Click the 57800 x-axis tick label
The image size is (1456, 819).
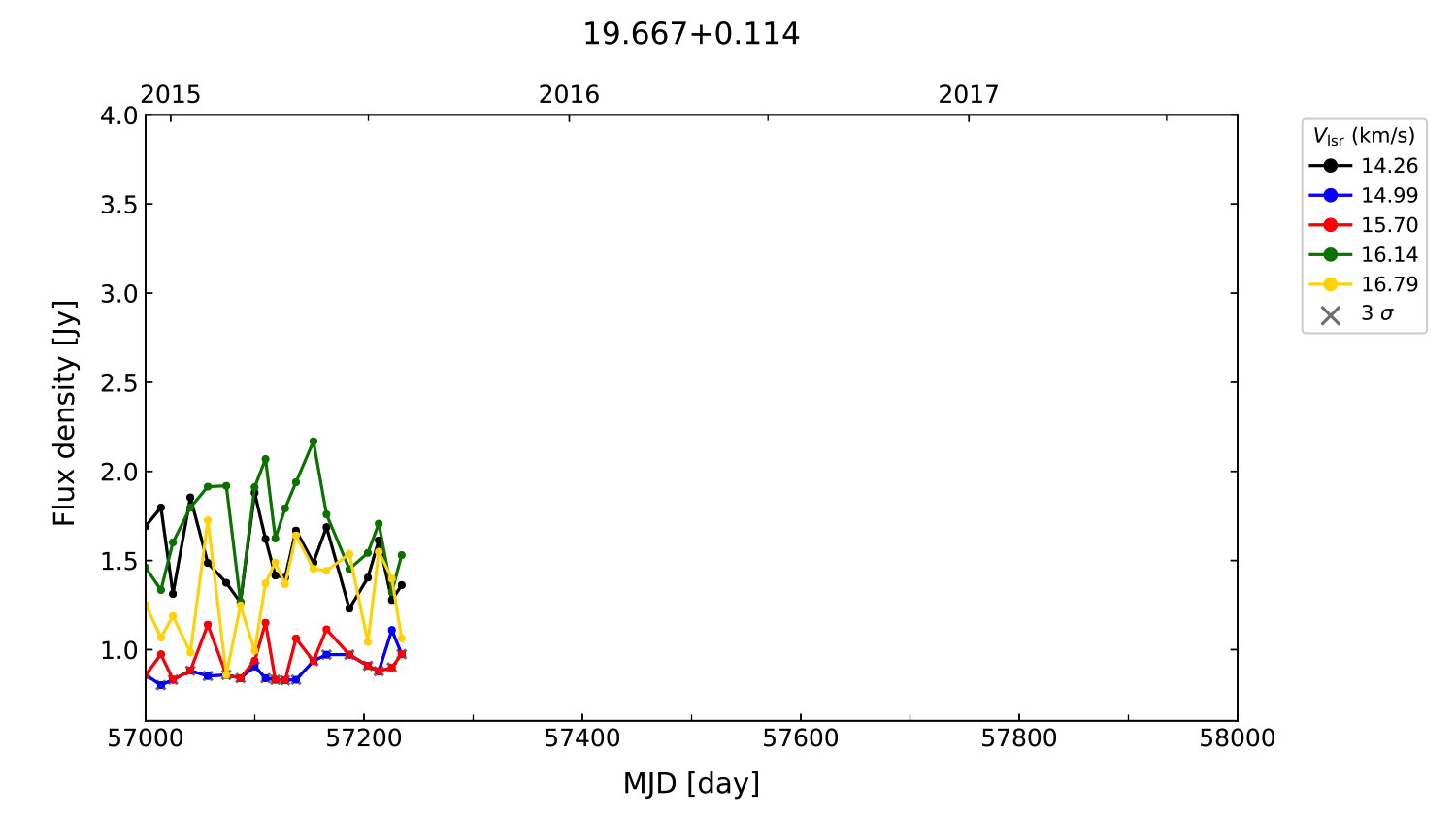(1018, 738)
